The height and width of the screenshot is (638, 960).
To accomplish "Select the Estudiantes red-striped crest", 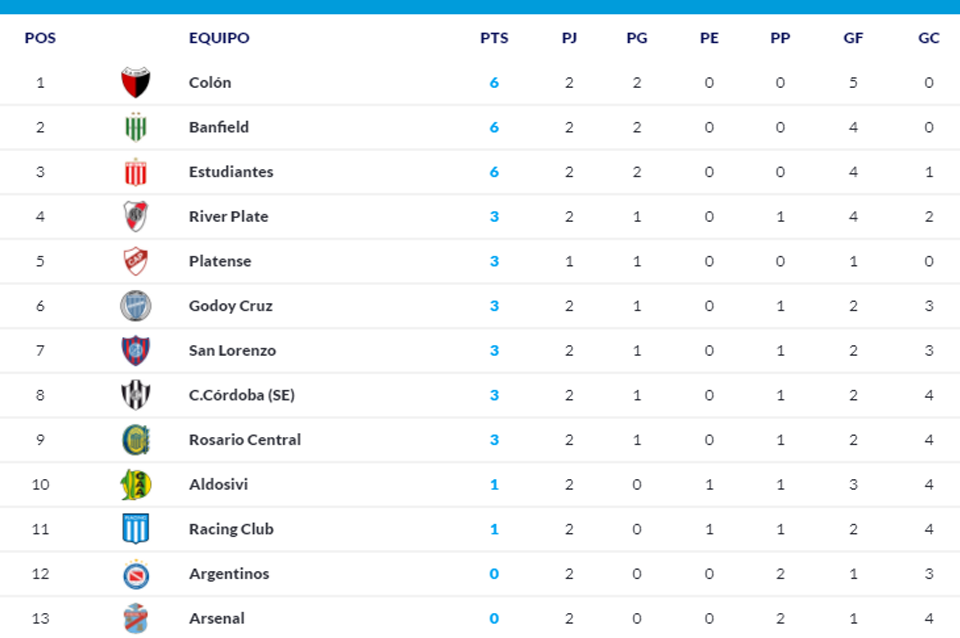I will (x=135, y=172).
